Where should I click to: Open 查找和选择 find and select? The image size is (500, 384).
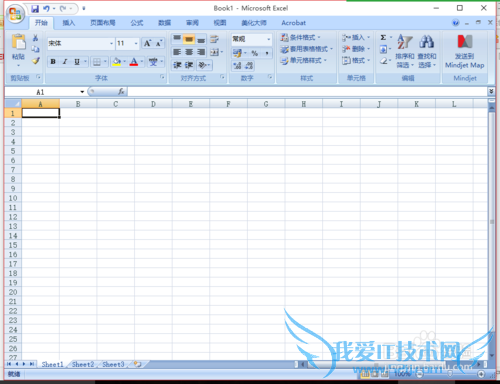(x=427, y=51)
